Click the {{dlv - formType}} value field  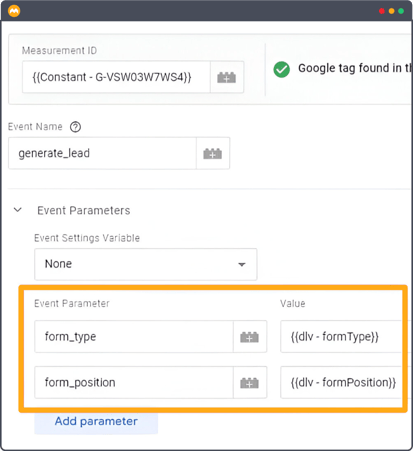pyautogui.click(x=341, y=337)
